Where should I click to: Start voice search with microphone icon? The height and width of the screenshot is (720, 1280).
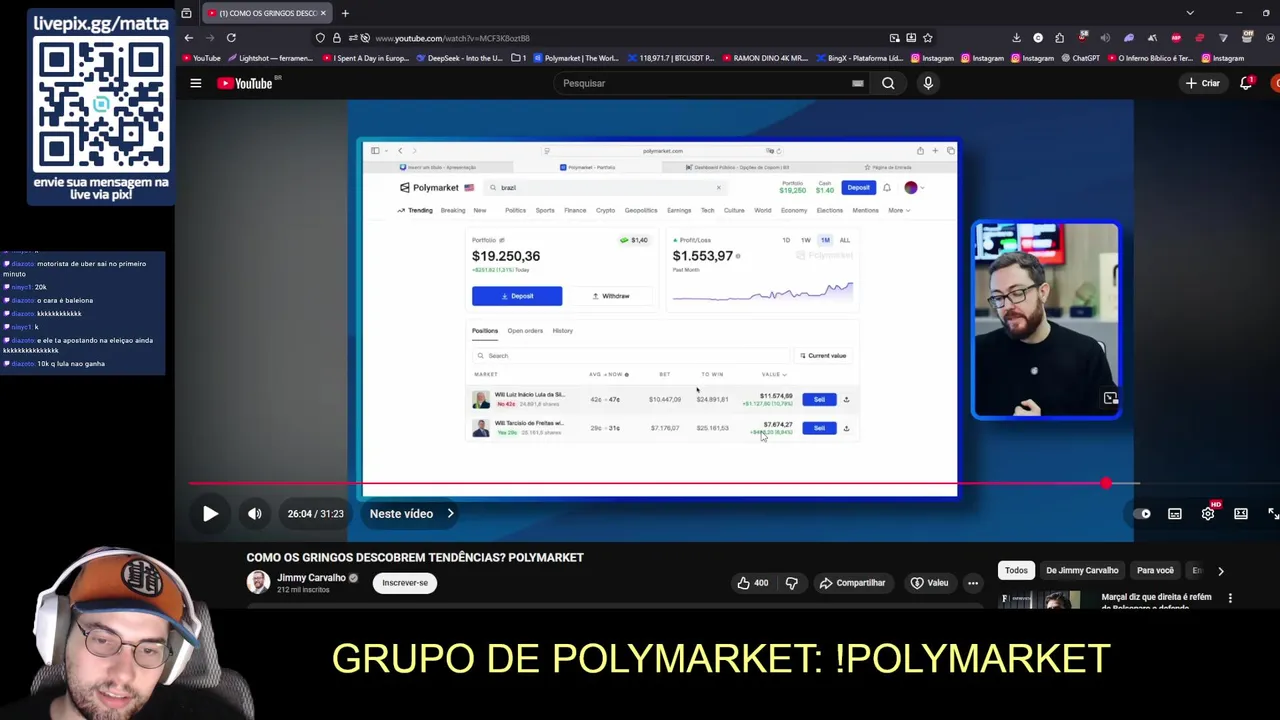(928, 83)
